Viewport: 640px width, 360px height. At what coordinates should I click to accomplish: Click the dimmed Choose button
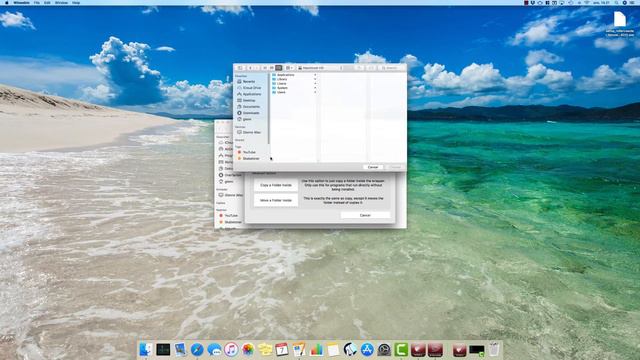coord(396,167)
